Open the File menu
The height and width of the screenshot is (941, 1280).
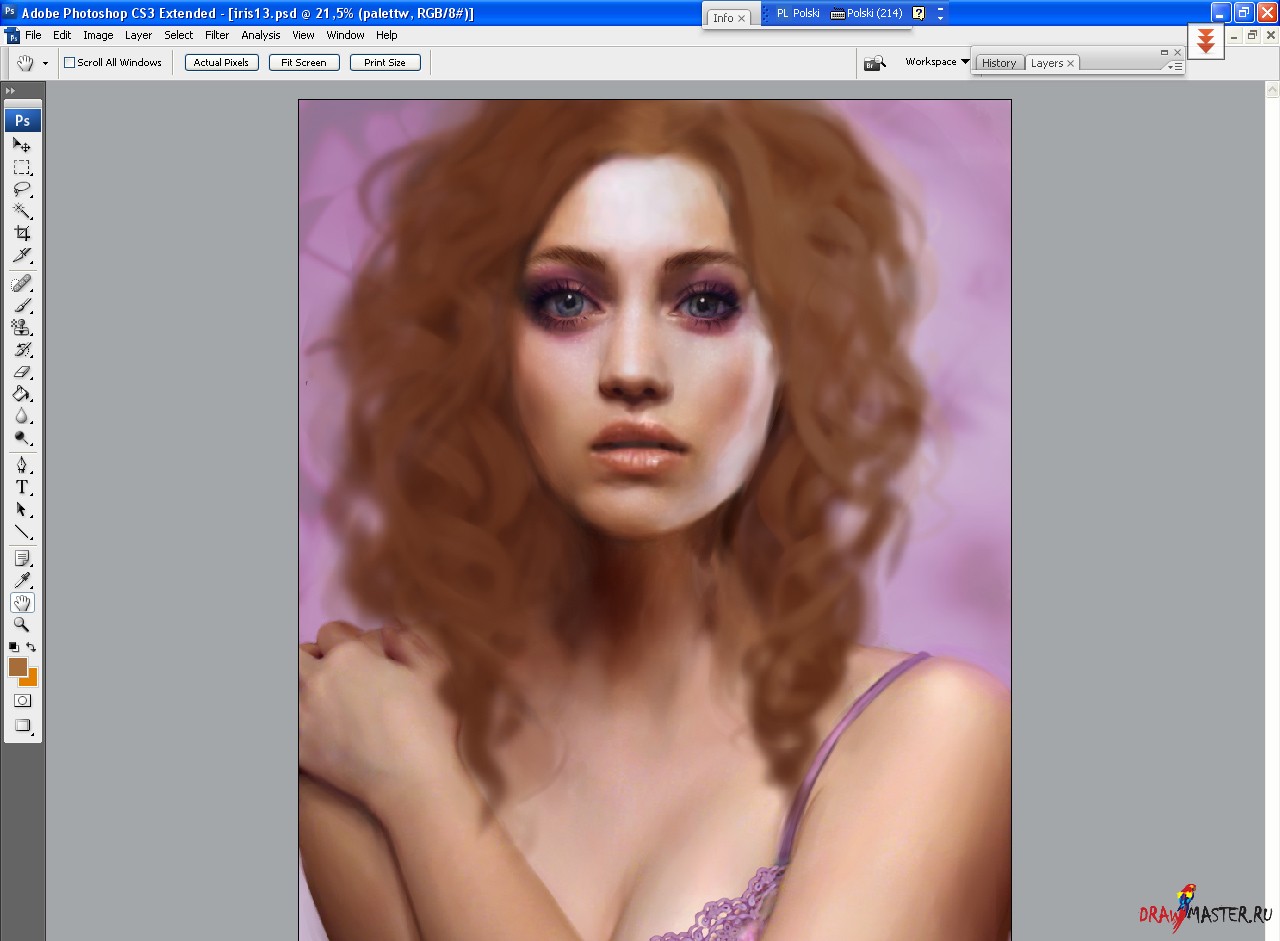(33, 35)
